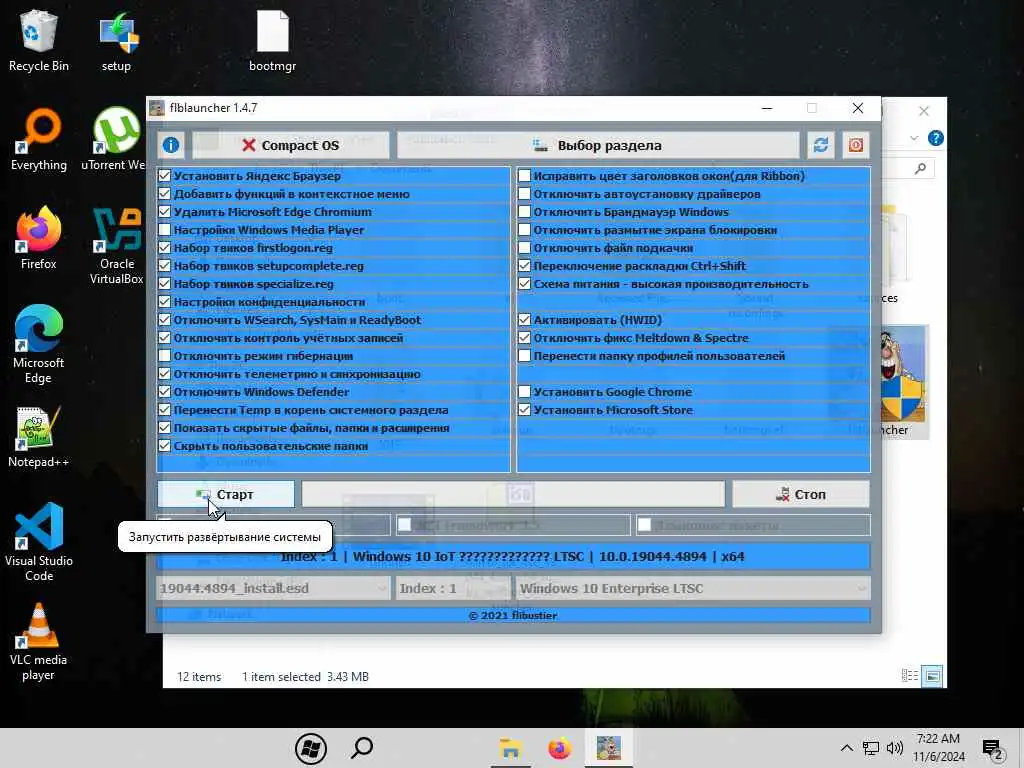Enable Отключить файл подкачки checkbox
Viewport: 1024px width, 768px height.
click(524, 248)
